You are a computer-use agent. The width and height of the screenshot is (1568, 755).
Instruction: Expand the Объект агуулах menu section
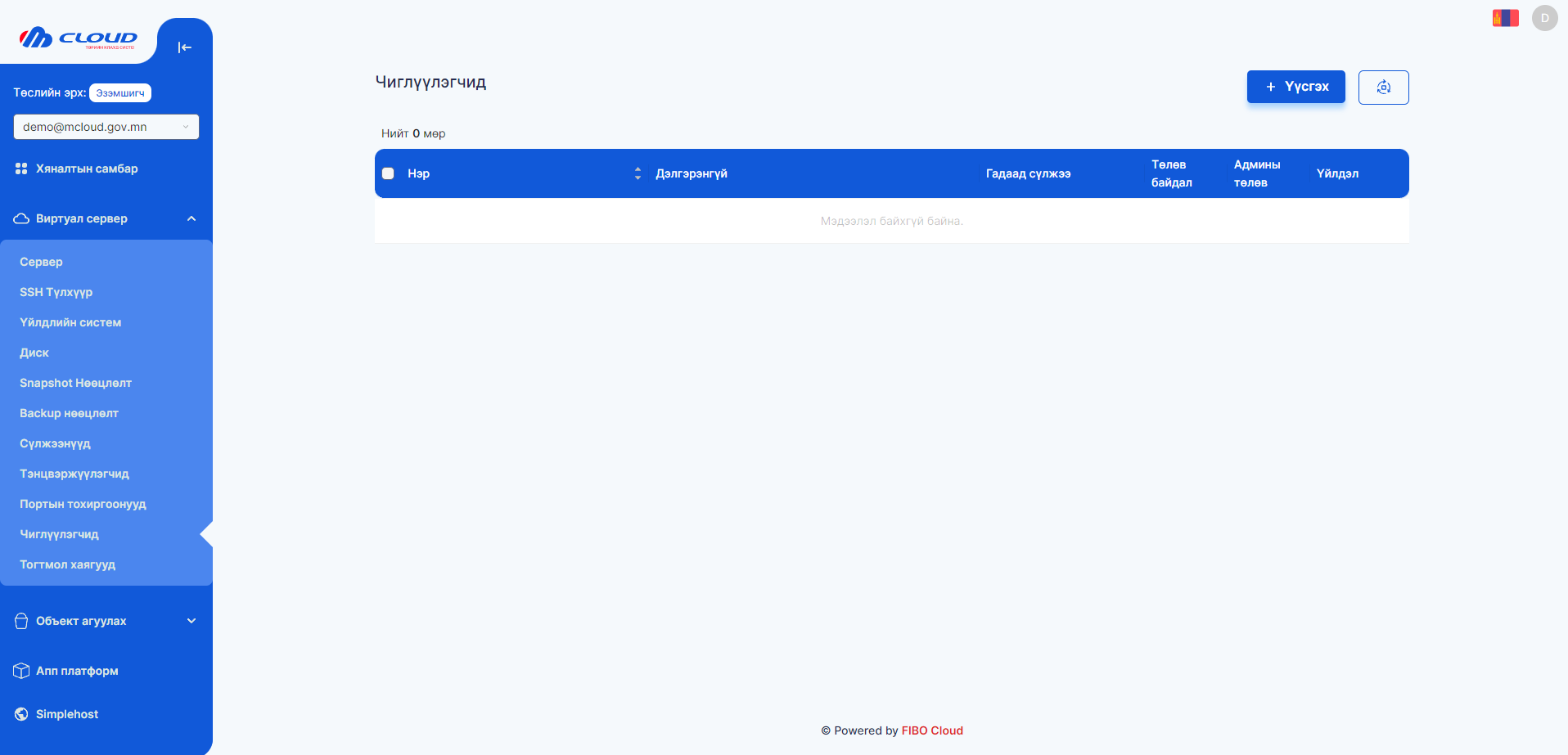point(191,621)
